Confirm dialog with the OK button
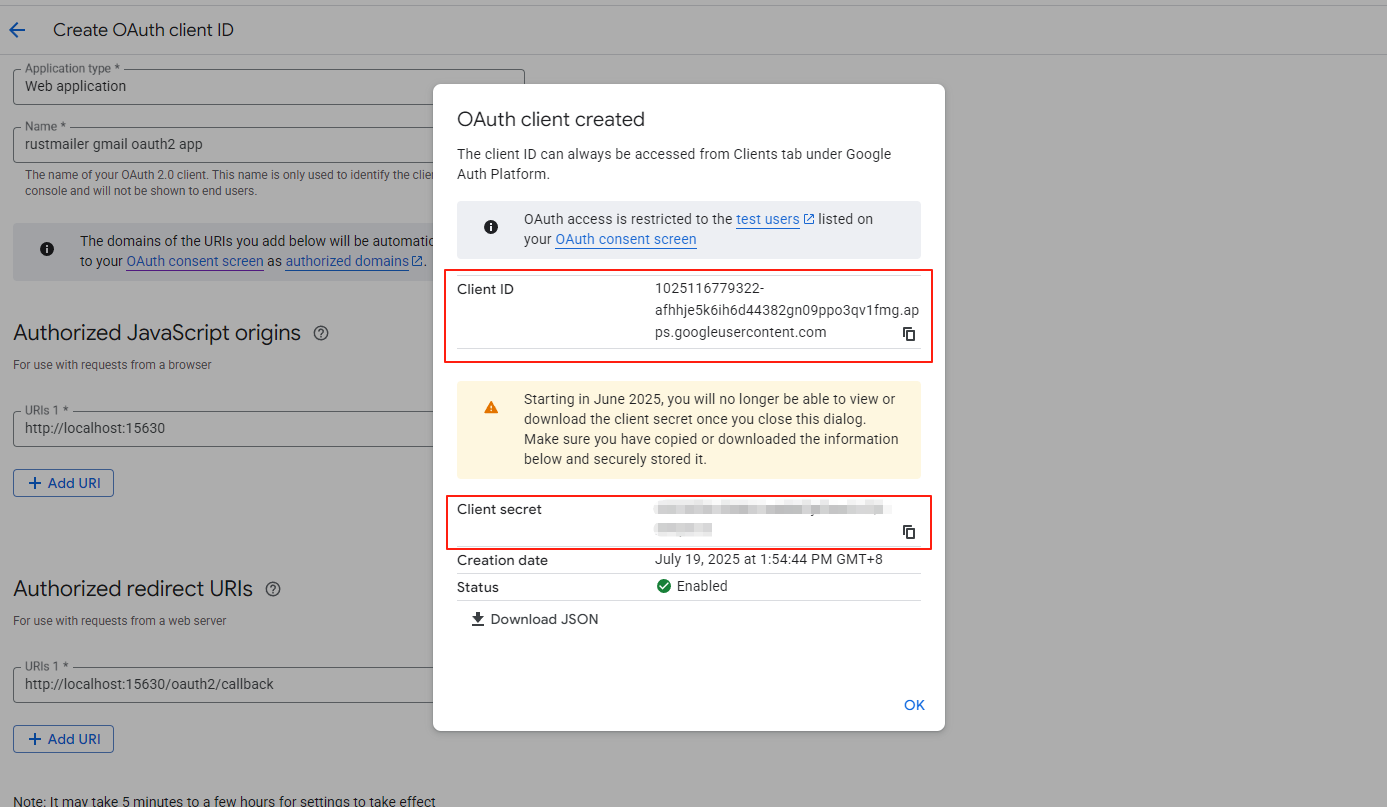 [914, 705]
